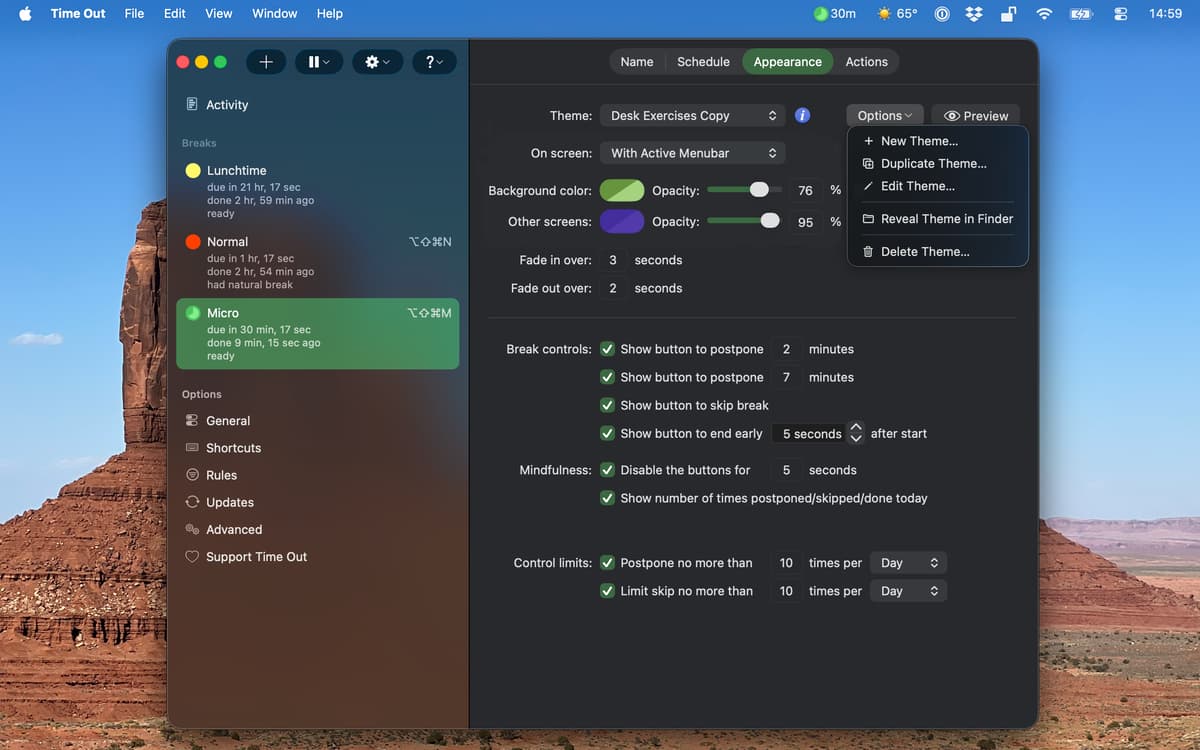This screenshot has height=750, width=1200.
Task: Click the Preview button
Action: click(976, 116)
